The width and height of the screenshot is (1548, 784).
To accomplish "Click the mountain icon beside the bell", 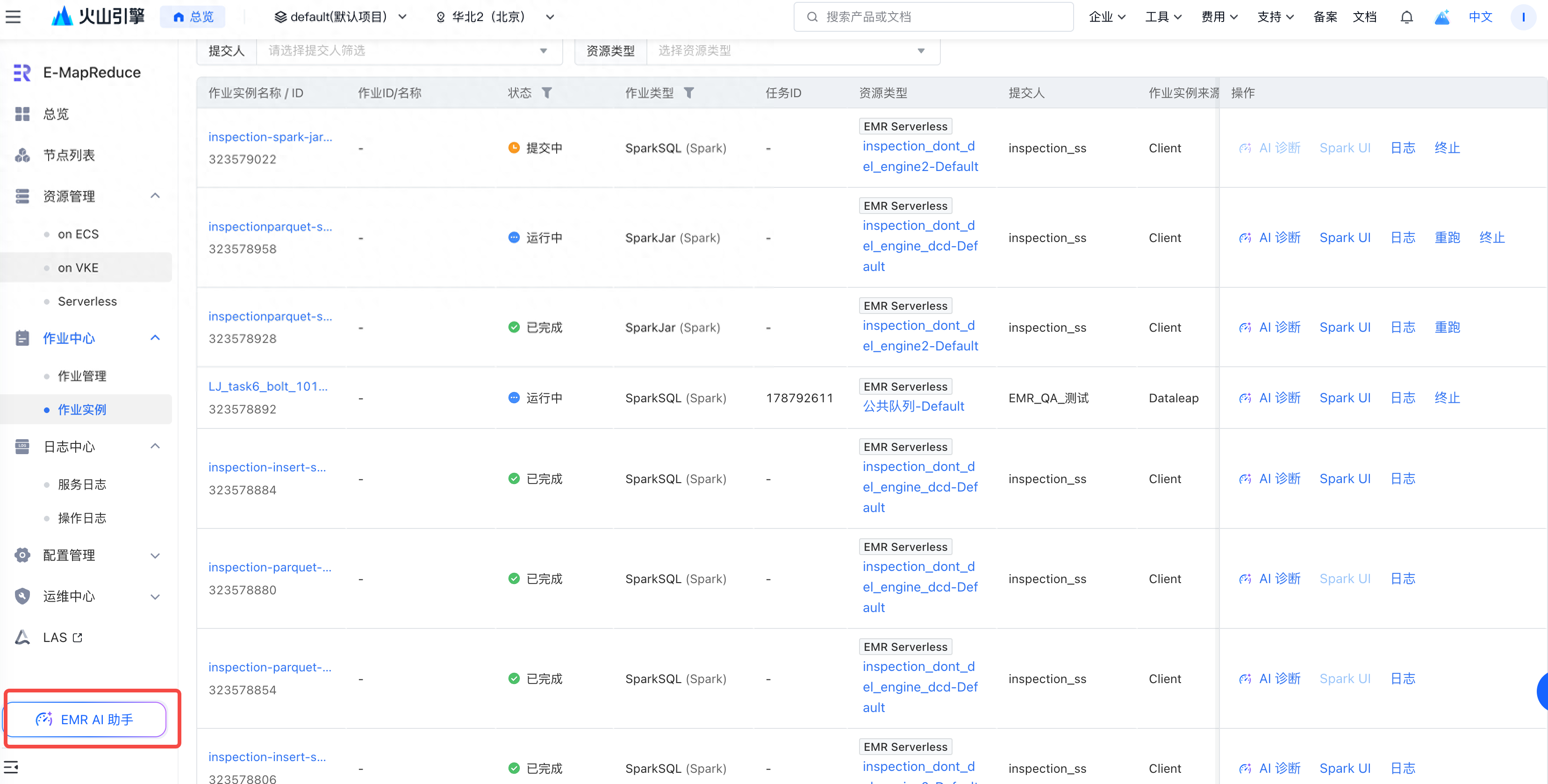I will point(1442,17).
